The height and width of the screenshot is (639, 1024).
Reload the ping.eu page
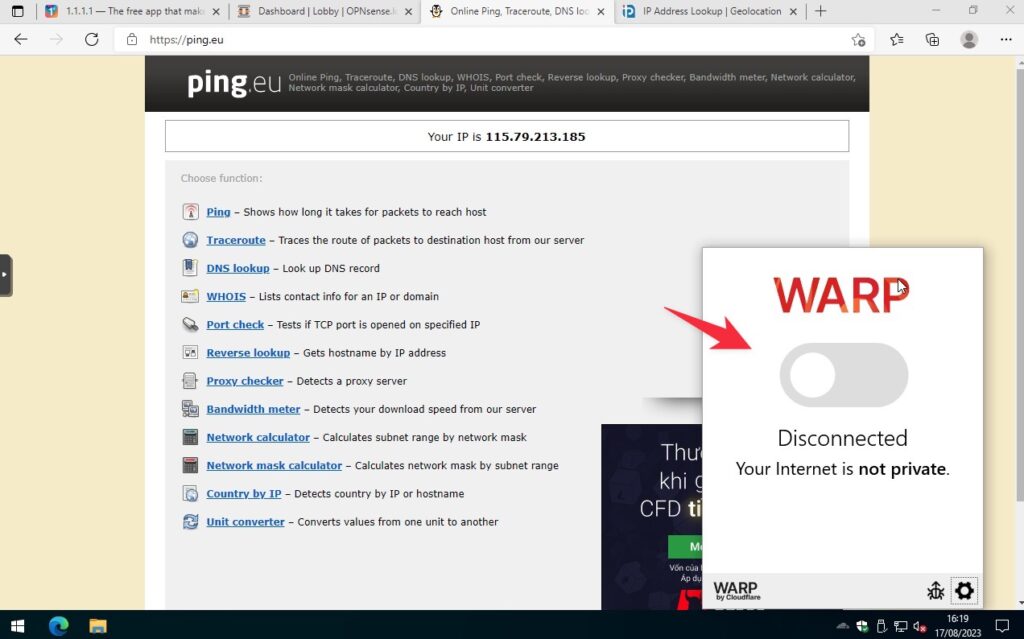(91, 39)
